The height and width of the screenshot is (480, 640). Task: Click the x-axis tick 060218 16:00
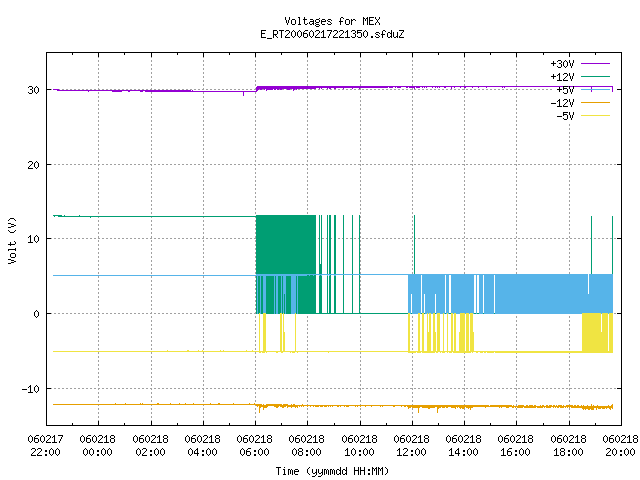point(516,446)
